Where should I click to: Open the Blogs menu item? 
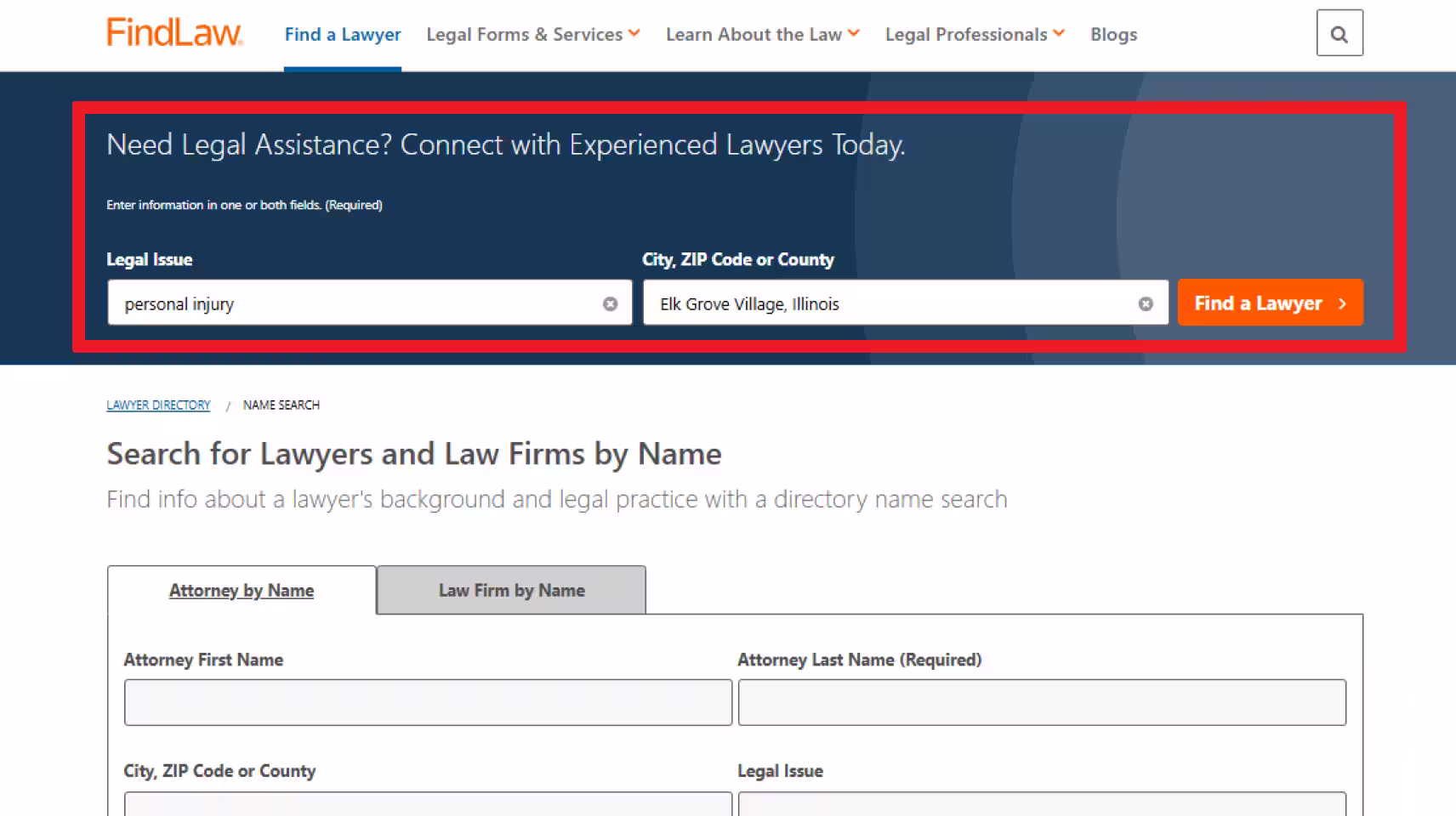click(x=1113, y=34)
